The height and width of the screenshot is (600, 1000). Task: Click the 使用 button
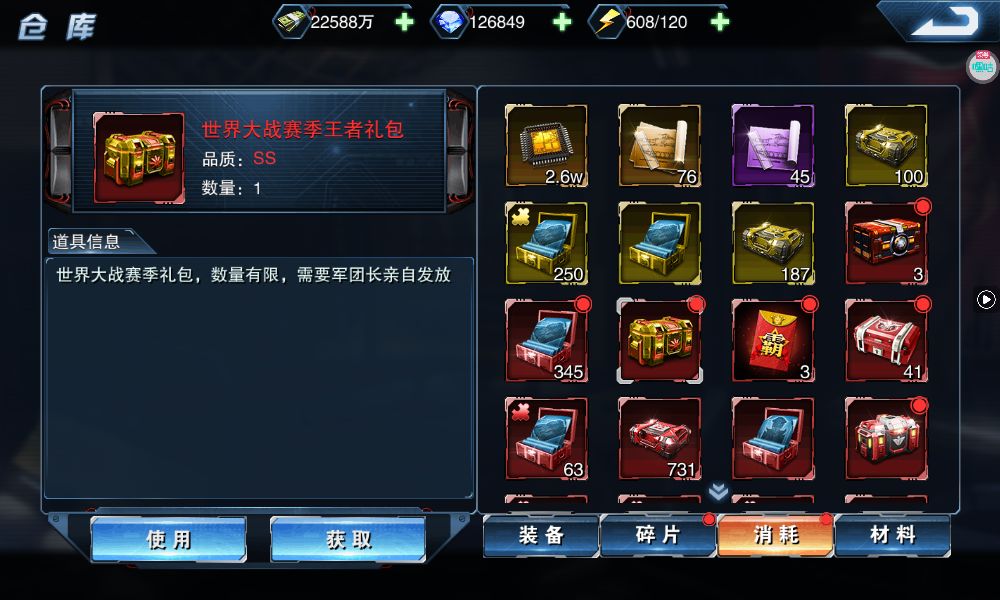(x=168, y=539)
